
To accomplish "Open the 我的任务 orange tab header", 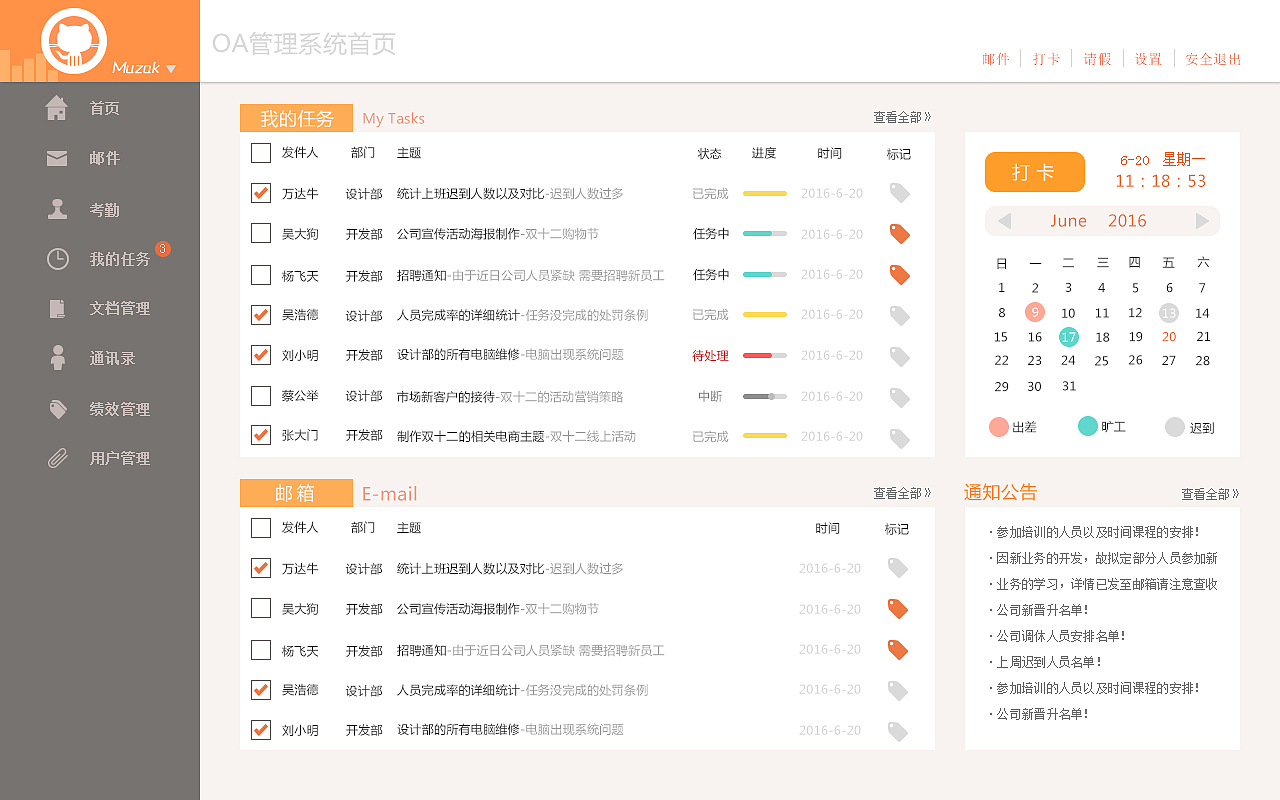I will 296,118.
